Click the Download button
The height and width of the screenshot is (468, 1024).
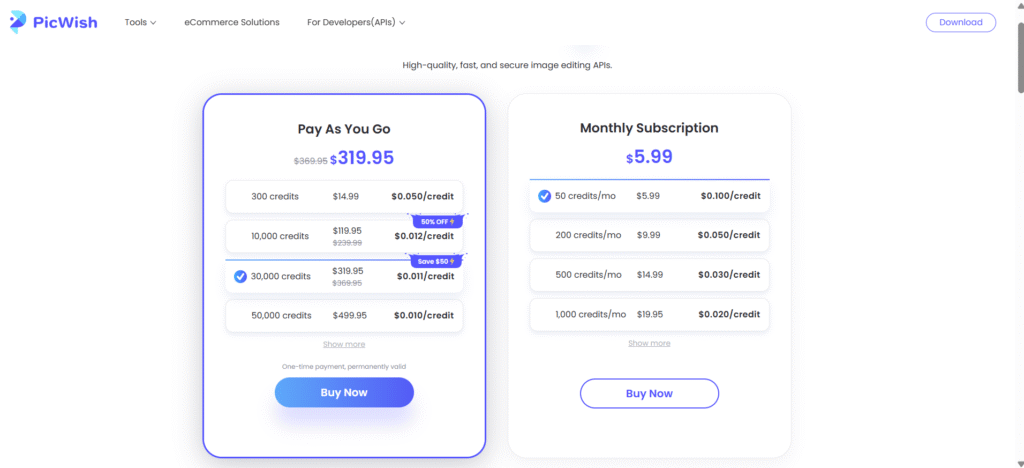click(960, 22)
